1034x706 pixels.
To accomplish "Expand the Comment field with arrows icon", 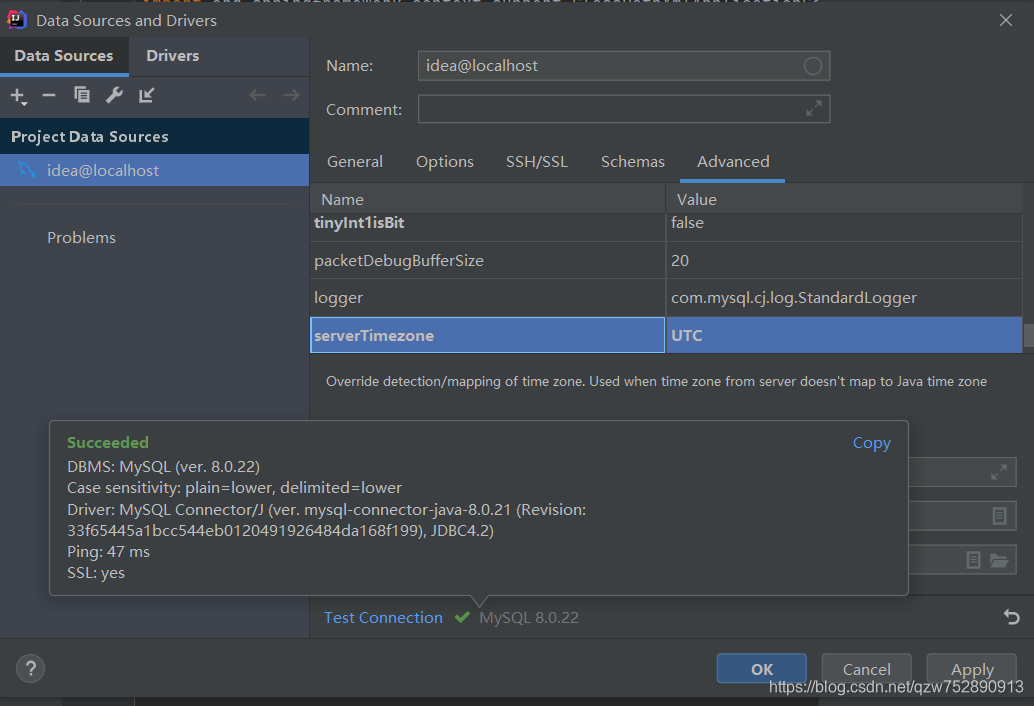I will click(814, 108).
